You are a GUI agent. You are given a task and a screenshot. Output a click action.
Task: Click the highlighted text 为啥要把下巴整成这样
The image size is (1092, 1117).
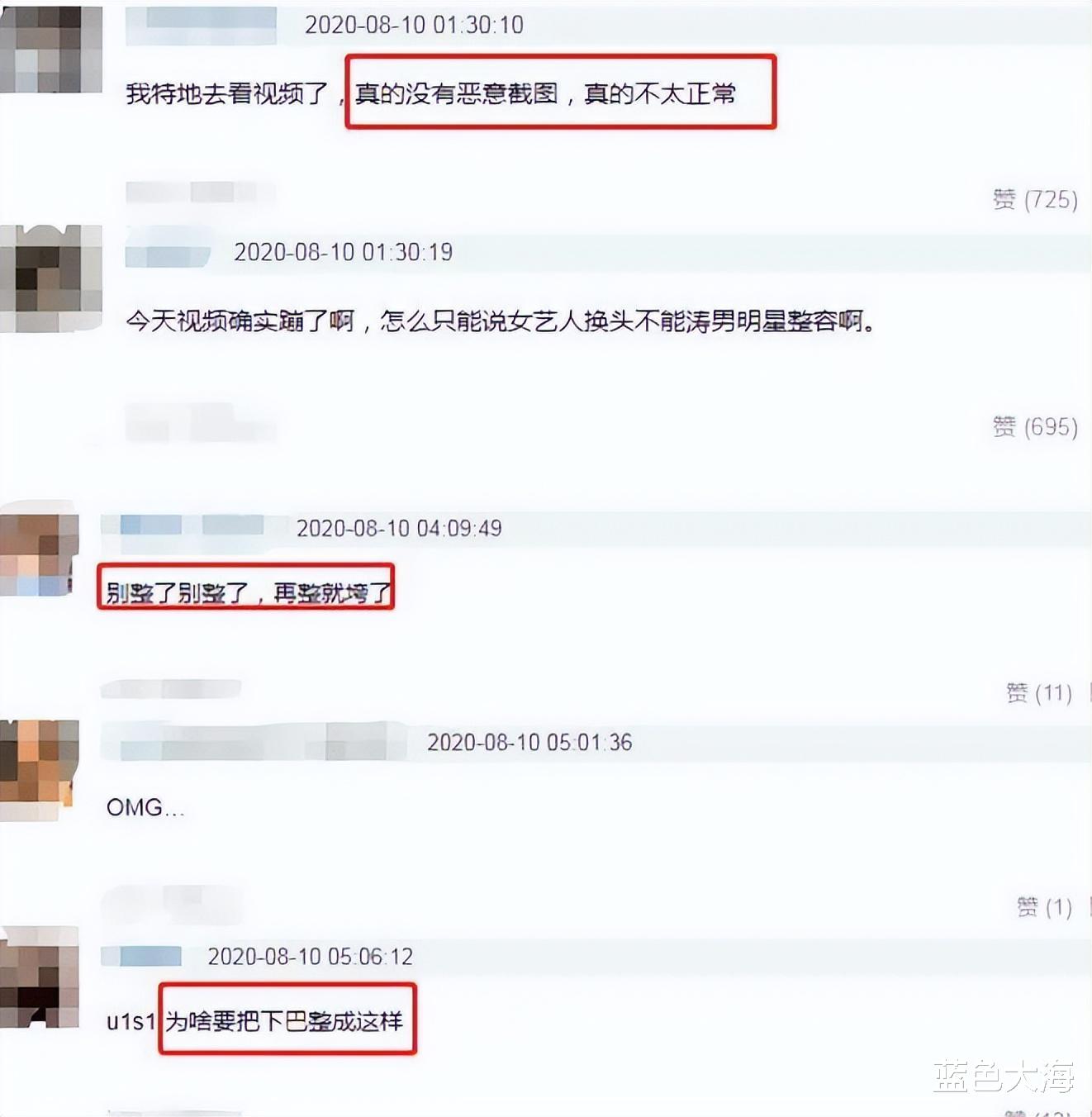[284, 1021]
